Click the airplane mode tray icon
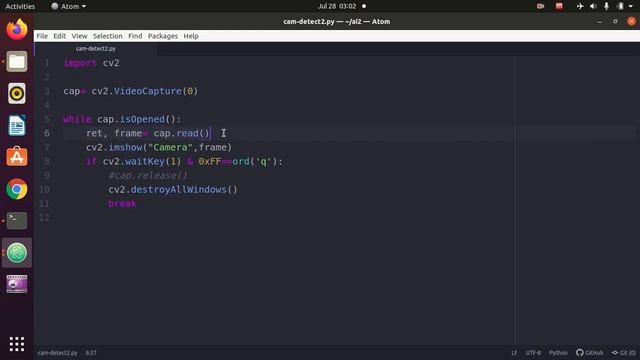Viewport: 640px width, 360px height. pos(580,6)
